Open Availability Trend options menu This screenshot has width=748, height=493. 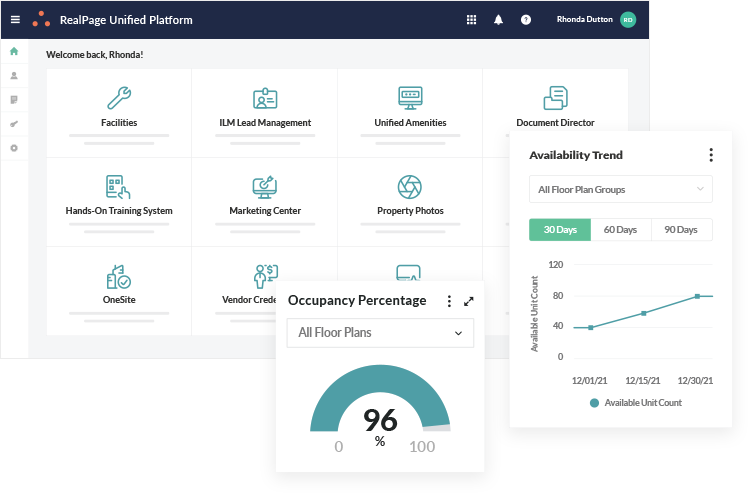711,155
